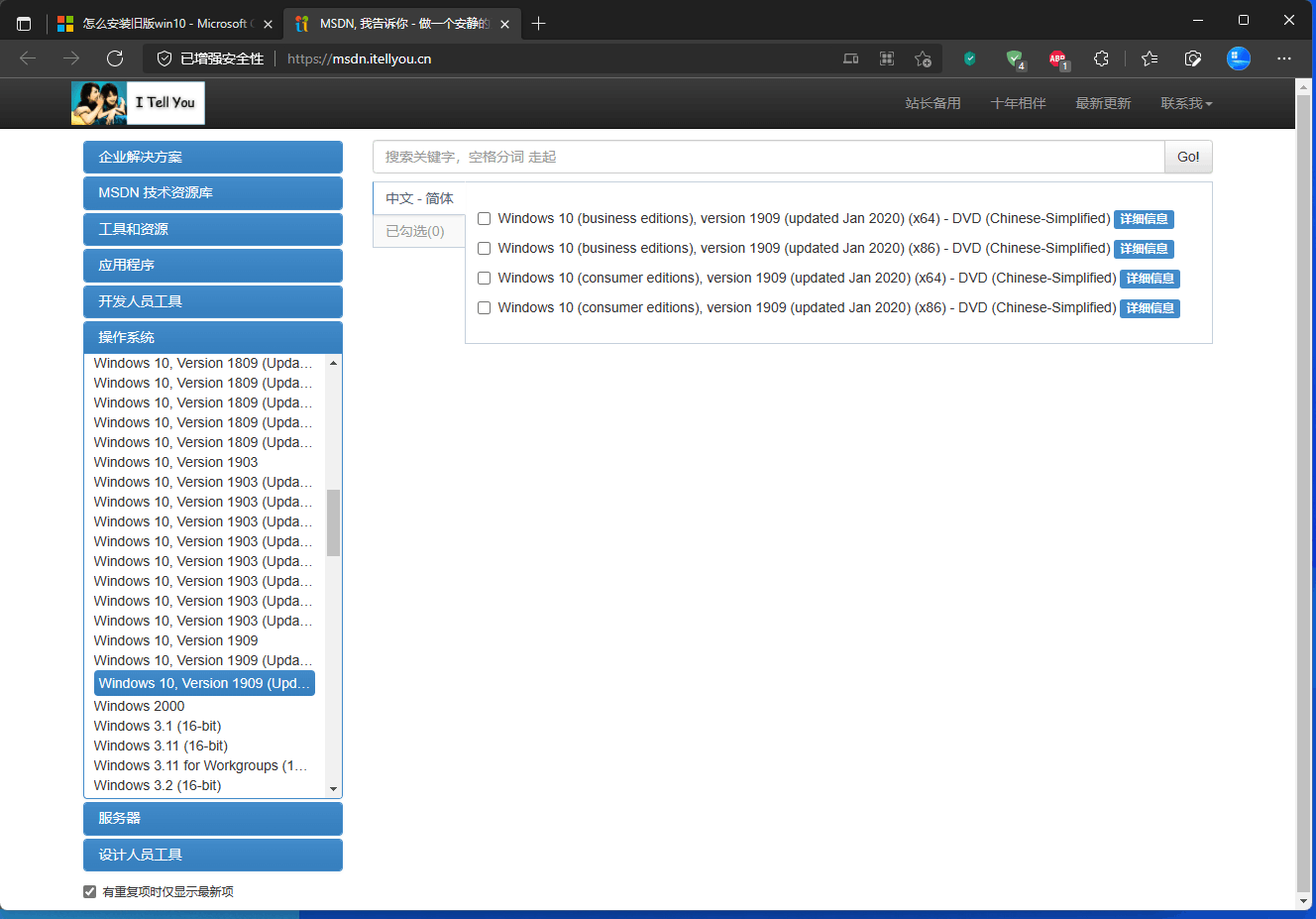
Task: Open 详细信息 for consumer editions x64
Action: (1150, 279)
